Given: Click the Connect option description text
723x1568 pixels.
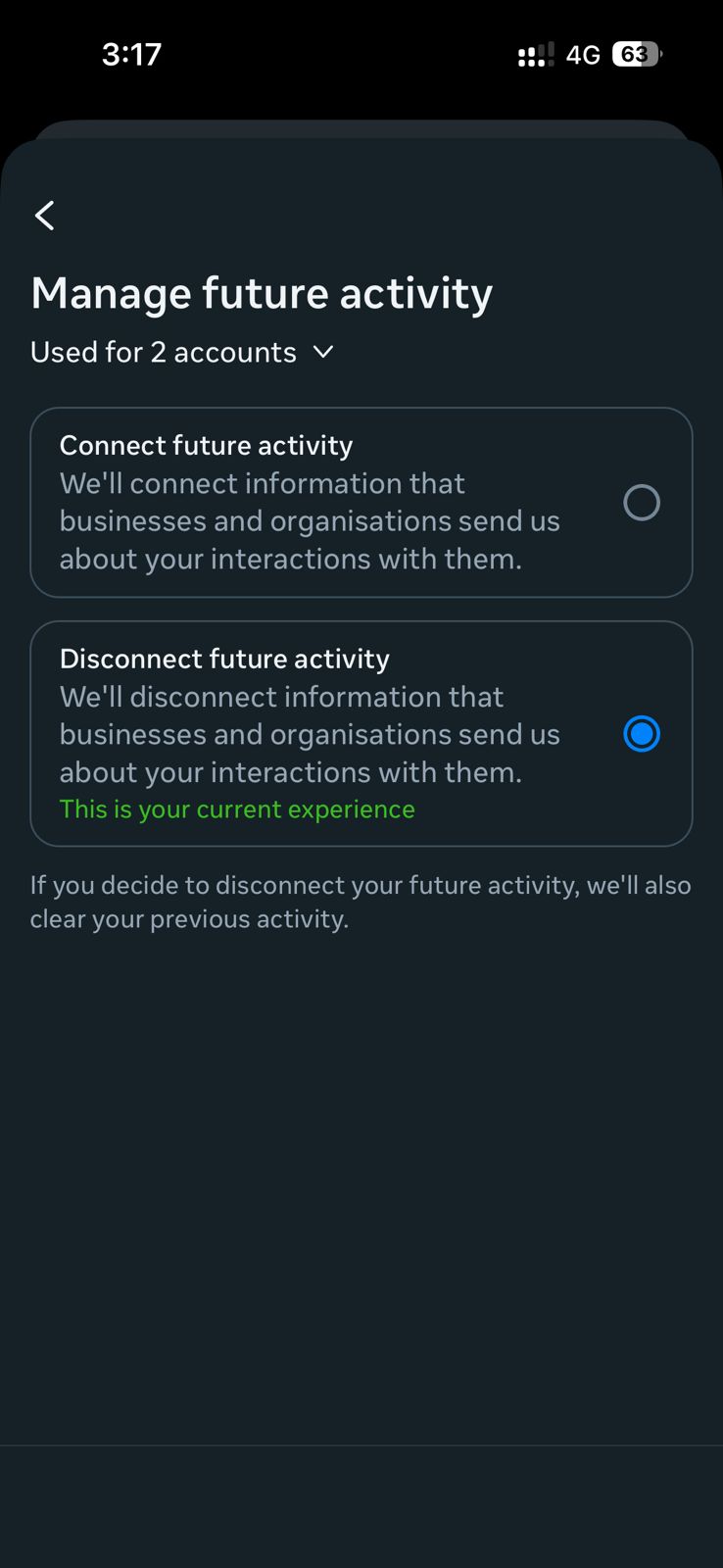Looking at the screenshot, I should (x=310, y=521).
